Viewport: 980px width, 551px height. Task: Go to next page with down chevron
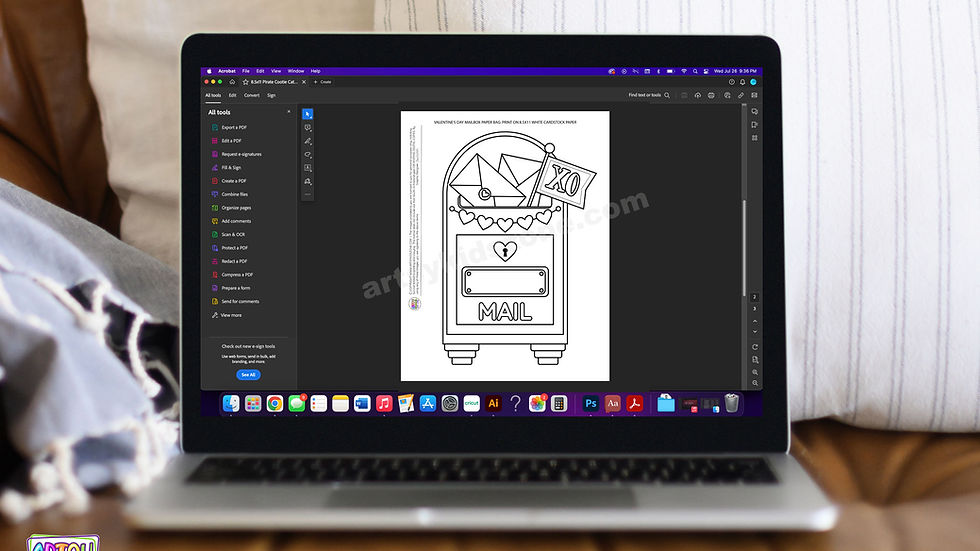pyautogui.click(x=755, y=332)
